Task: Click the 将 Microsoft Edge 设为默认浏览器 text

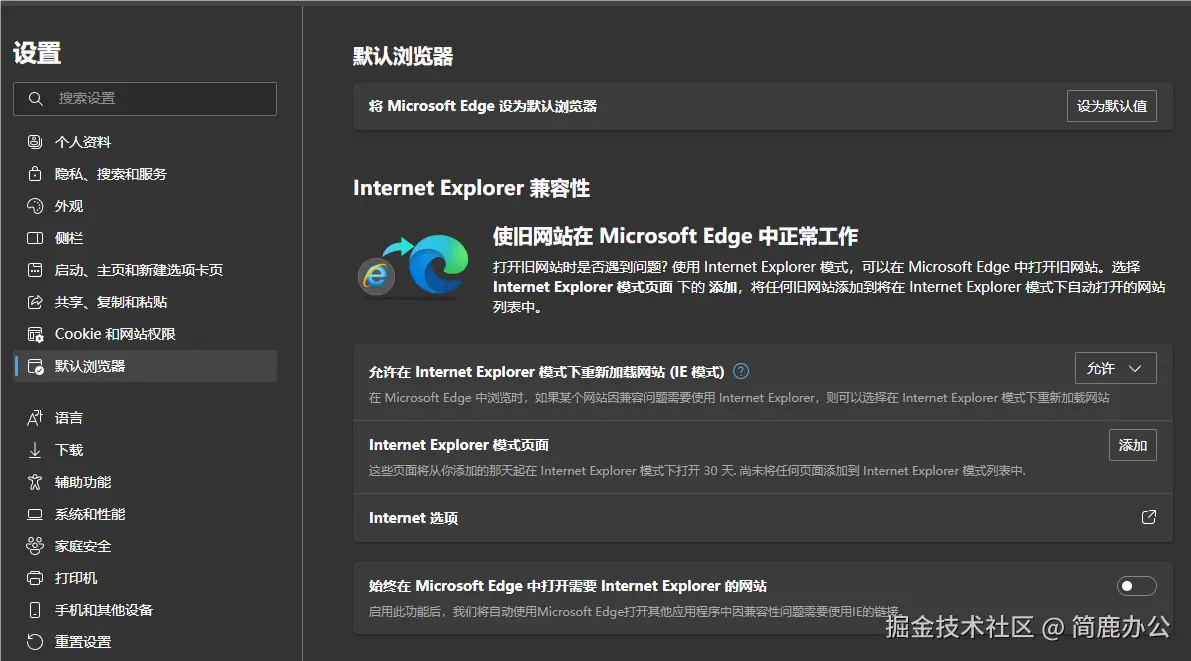Action: 482,106
